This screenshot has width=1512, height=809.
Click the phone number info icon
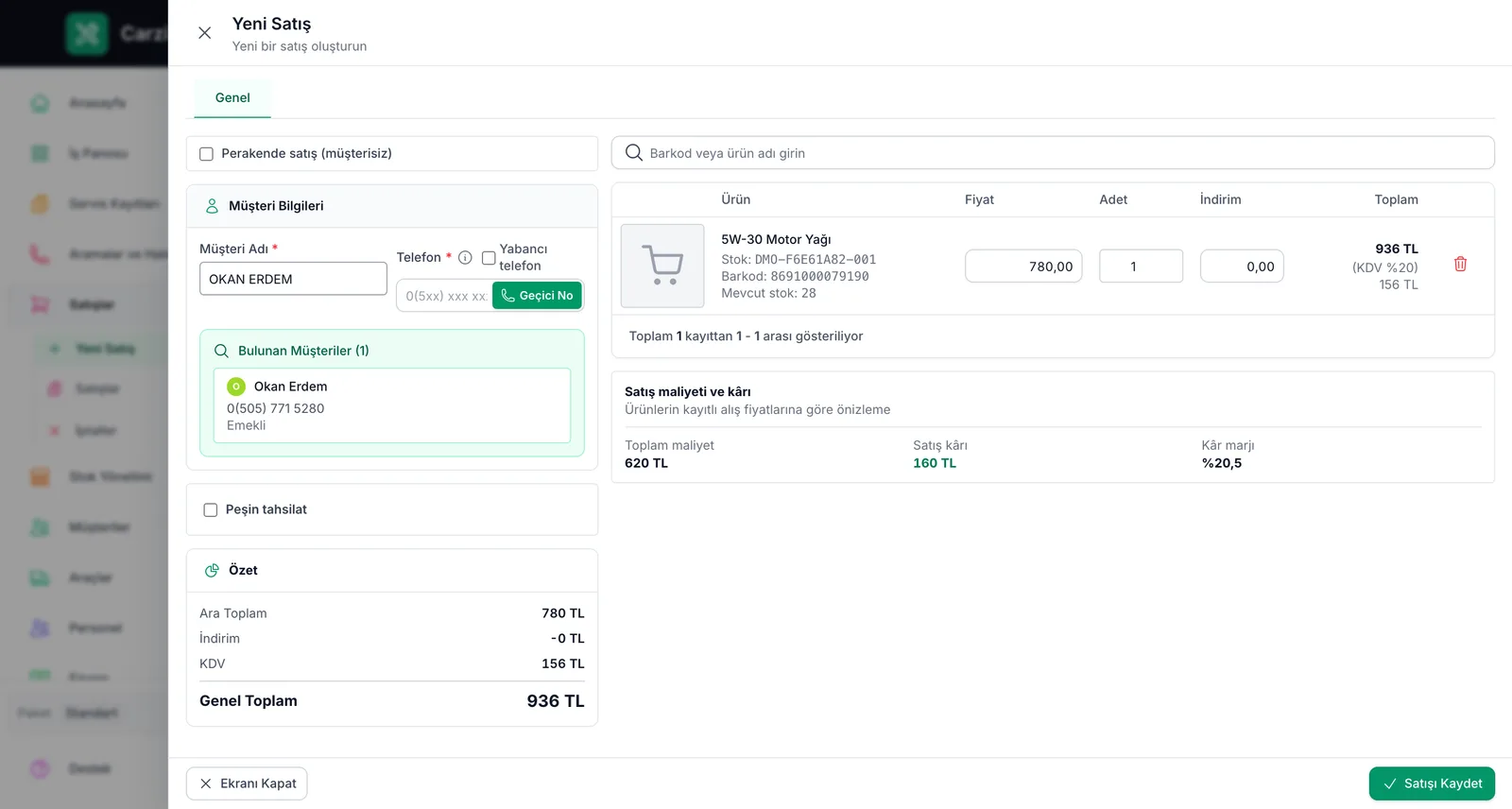pos(465,257)
